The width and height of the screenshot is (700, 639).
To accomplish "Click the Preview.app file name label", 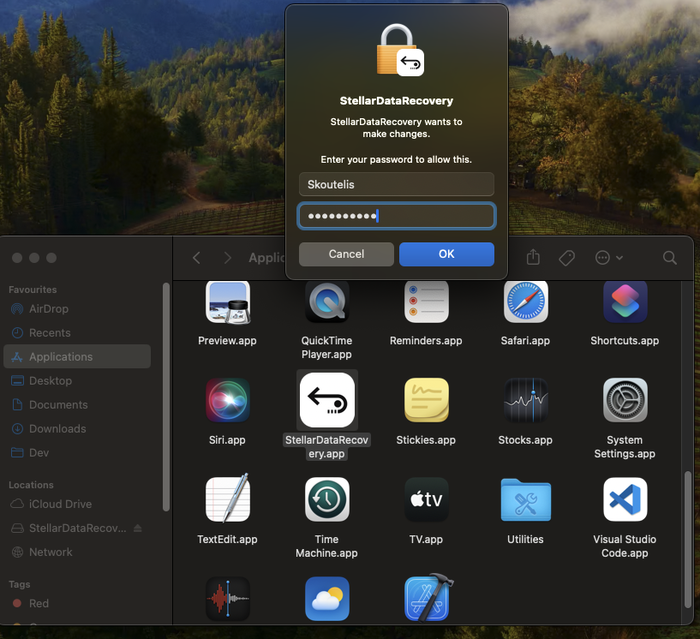I will coord(228,341).
